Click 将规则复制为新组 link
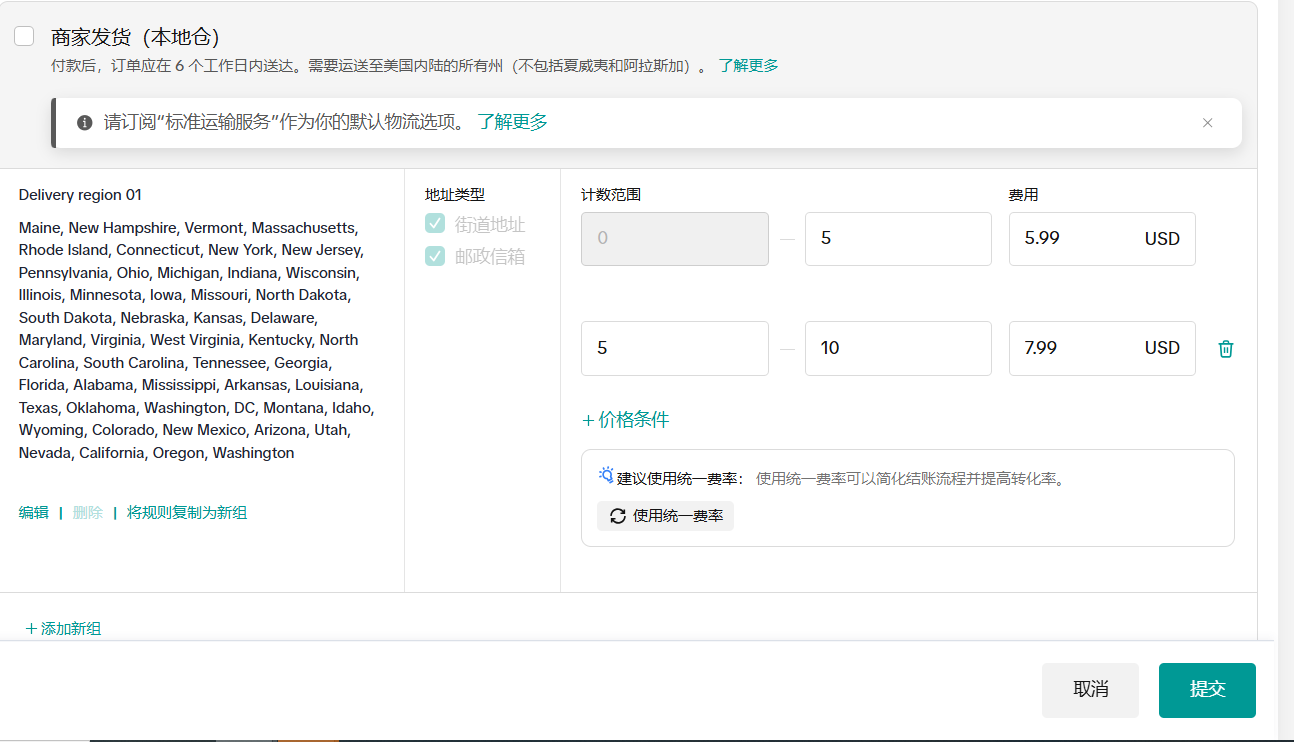 pyautogui.click(x=187, y=513)
